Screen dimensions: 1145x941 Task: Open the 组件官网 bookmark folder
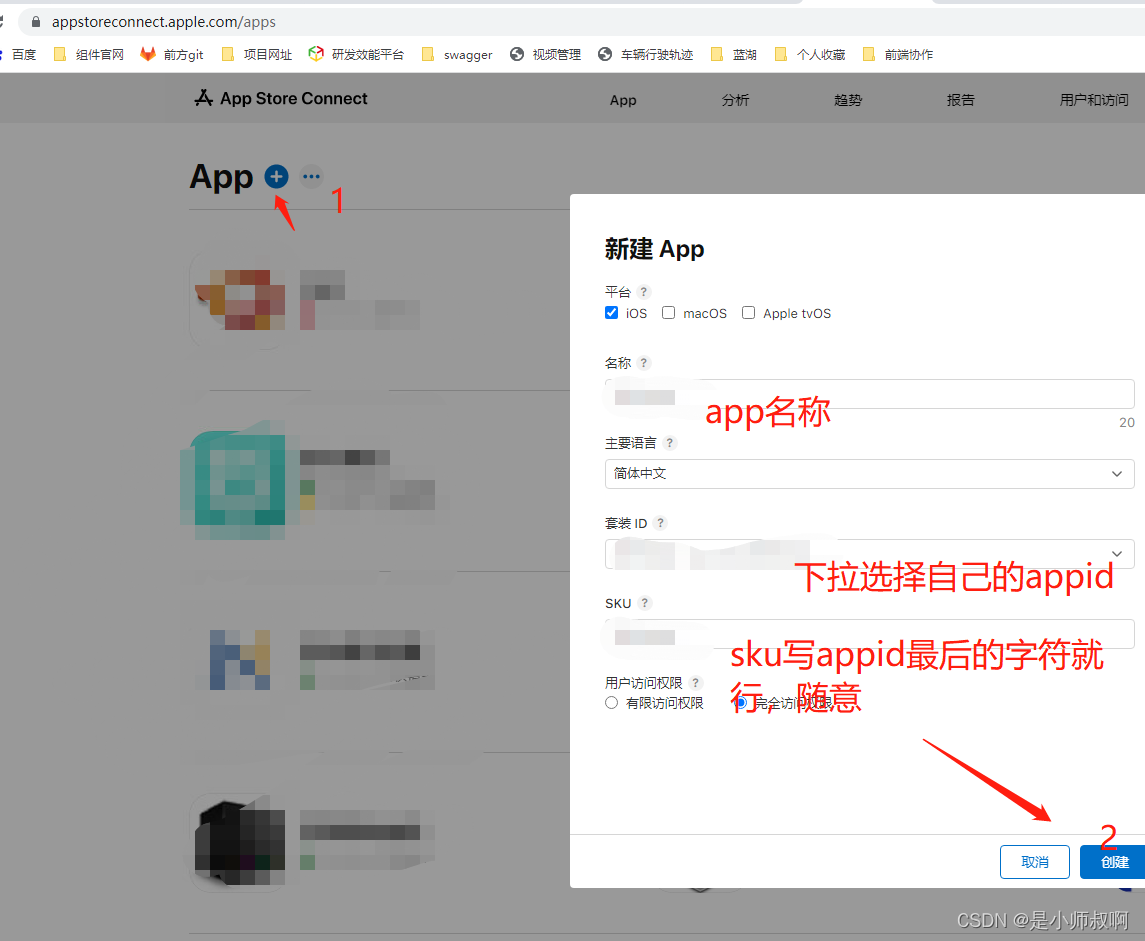[x=89, y=55]
